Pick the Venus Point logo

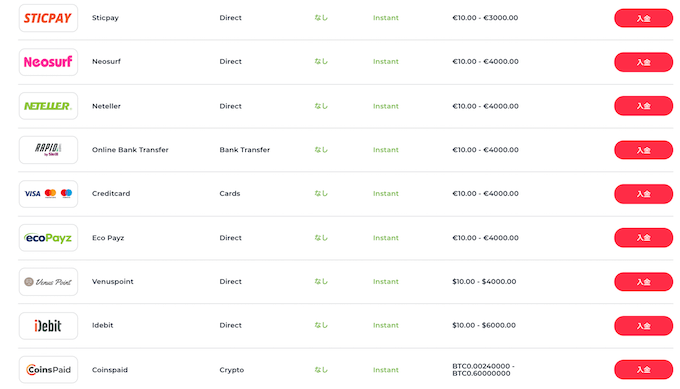(x=48, y=282)
